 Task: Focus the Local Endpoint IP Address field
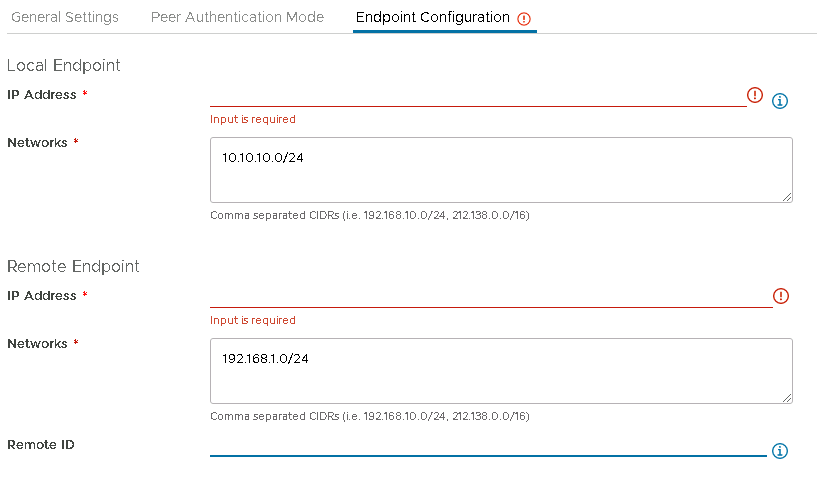click(477, 95)
